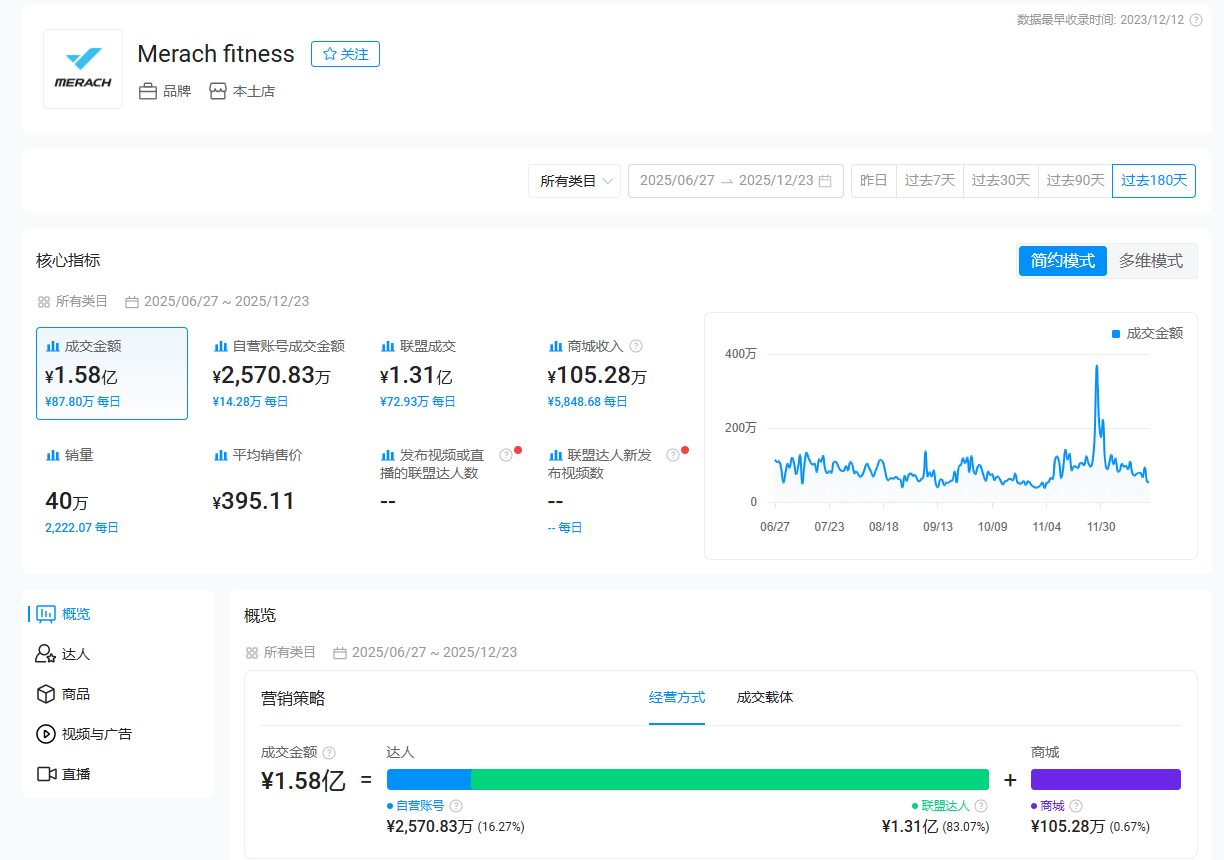This screenshot has height=860, width=1224.
Task: Select the 过去30天 time range
Action: (1000, 181)
